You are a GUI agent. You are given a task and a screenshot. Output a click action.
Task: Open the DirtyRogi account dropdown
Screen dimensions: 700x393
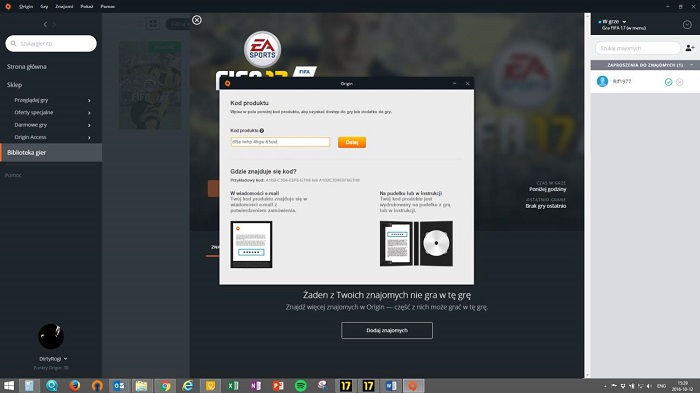53,359
